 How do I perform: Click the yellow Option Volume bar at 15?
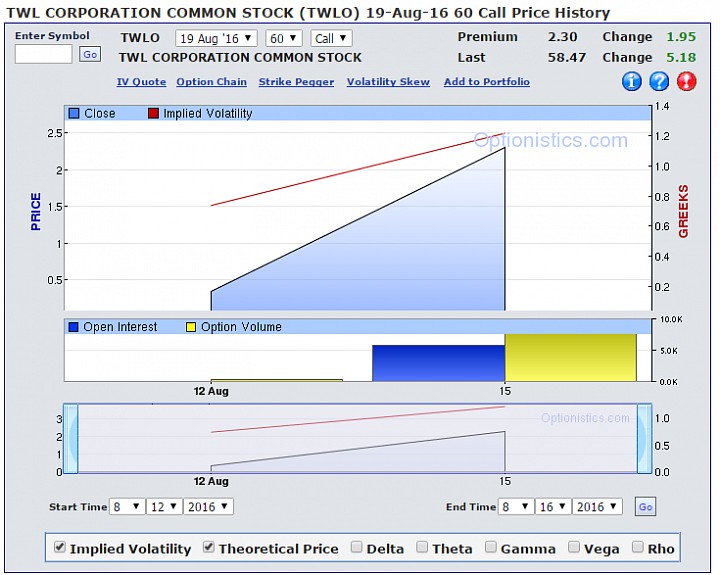571,358
